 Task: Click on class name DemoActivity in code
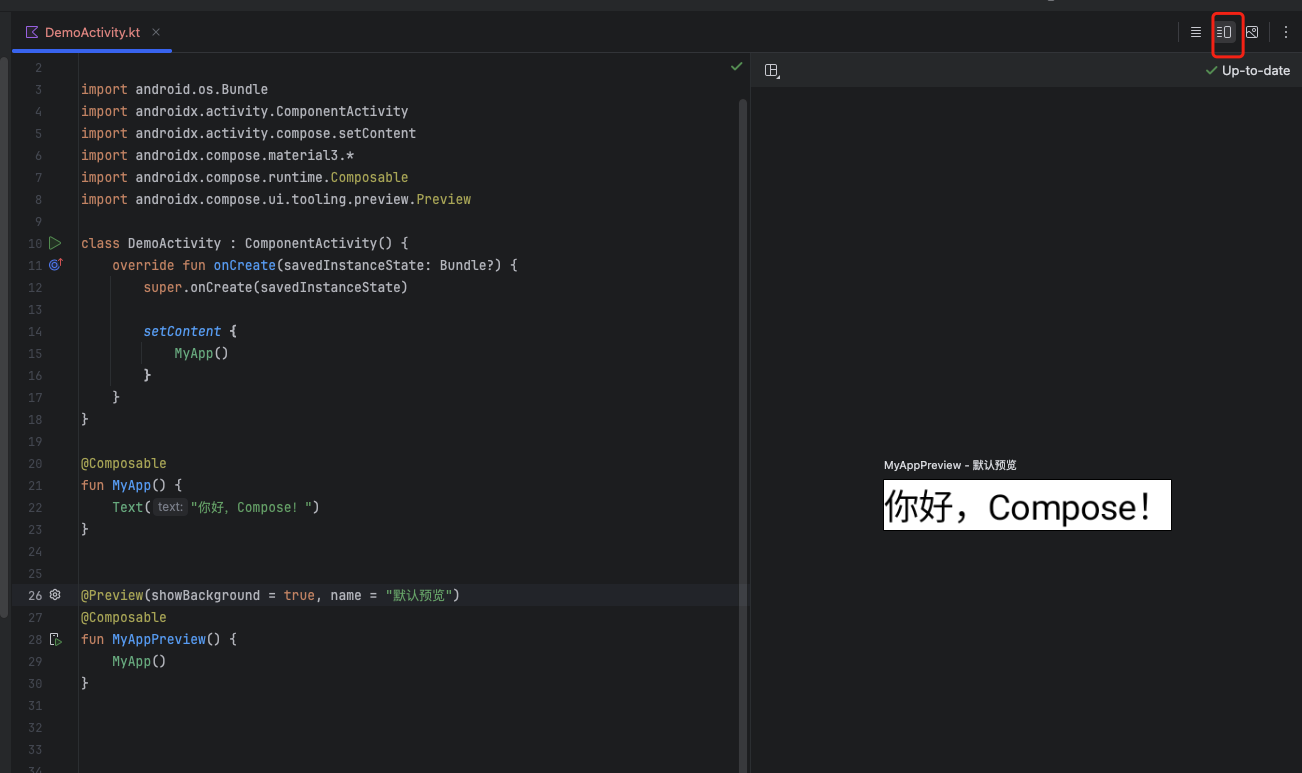click(x=174, y=243)
